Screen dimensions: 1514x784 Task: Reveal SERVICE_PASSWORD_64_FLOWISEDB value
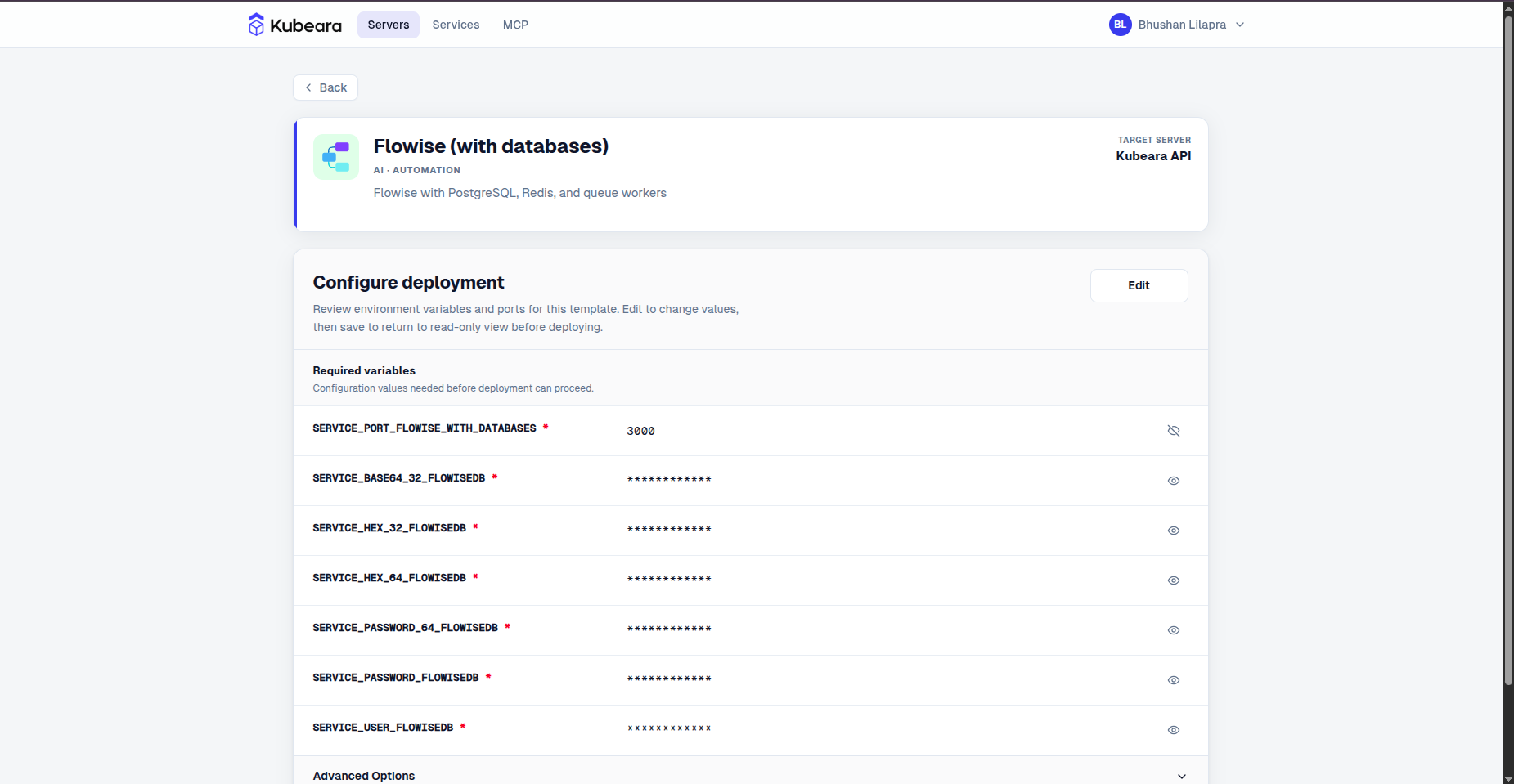click(1174, 630)
